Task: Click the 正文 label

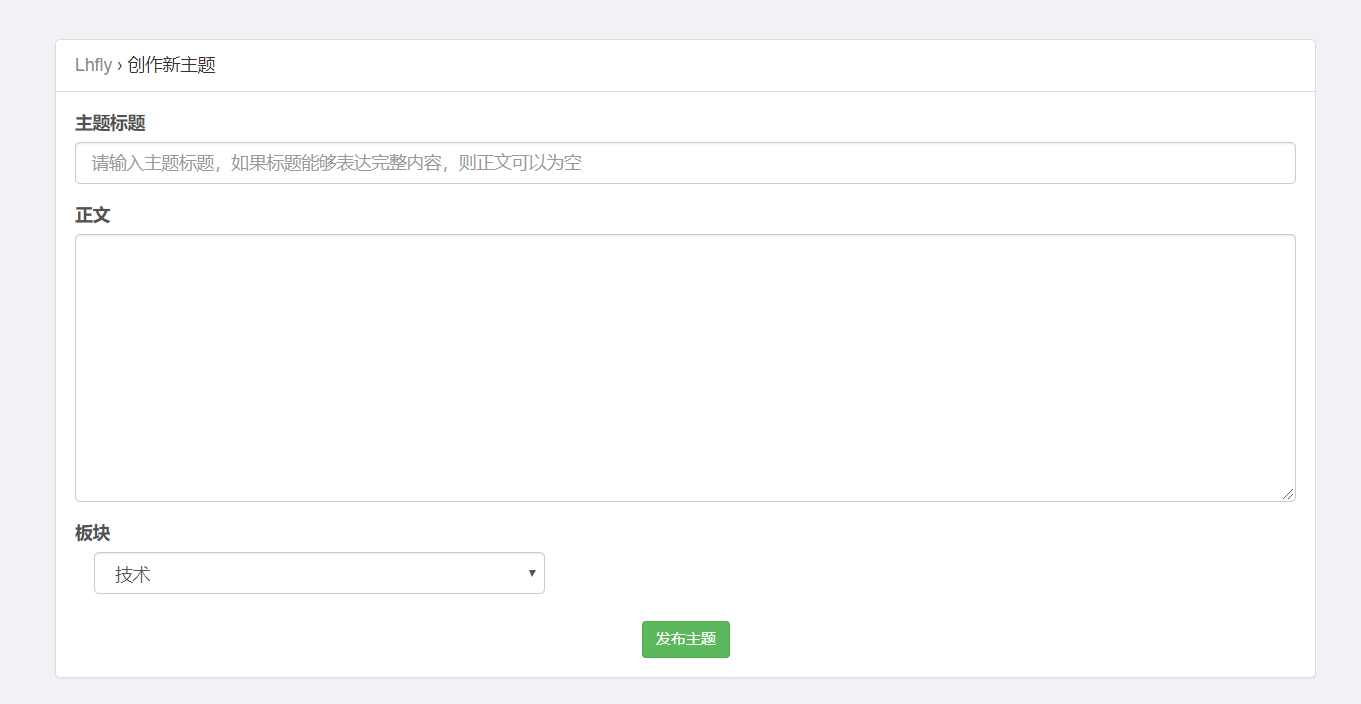Action: (x=93, y=215)
